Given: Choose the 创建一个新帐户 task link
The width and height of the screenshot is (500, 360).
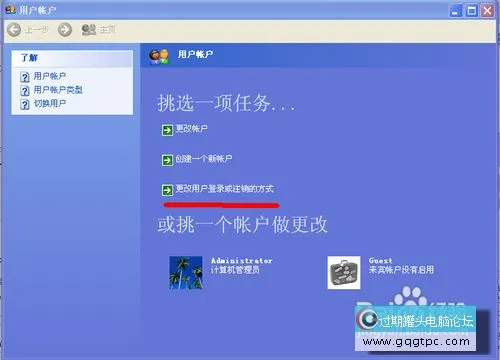Looking at the screenshot, I should 204,159.
